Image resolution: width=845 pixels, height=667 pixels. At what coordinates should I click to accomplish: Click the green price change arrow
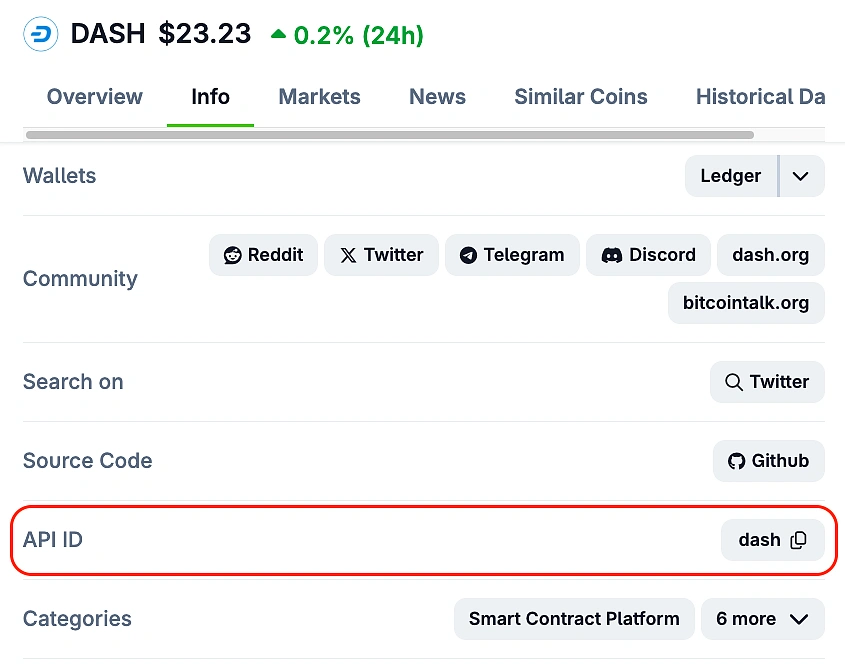pos(279,31)
